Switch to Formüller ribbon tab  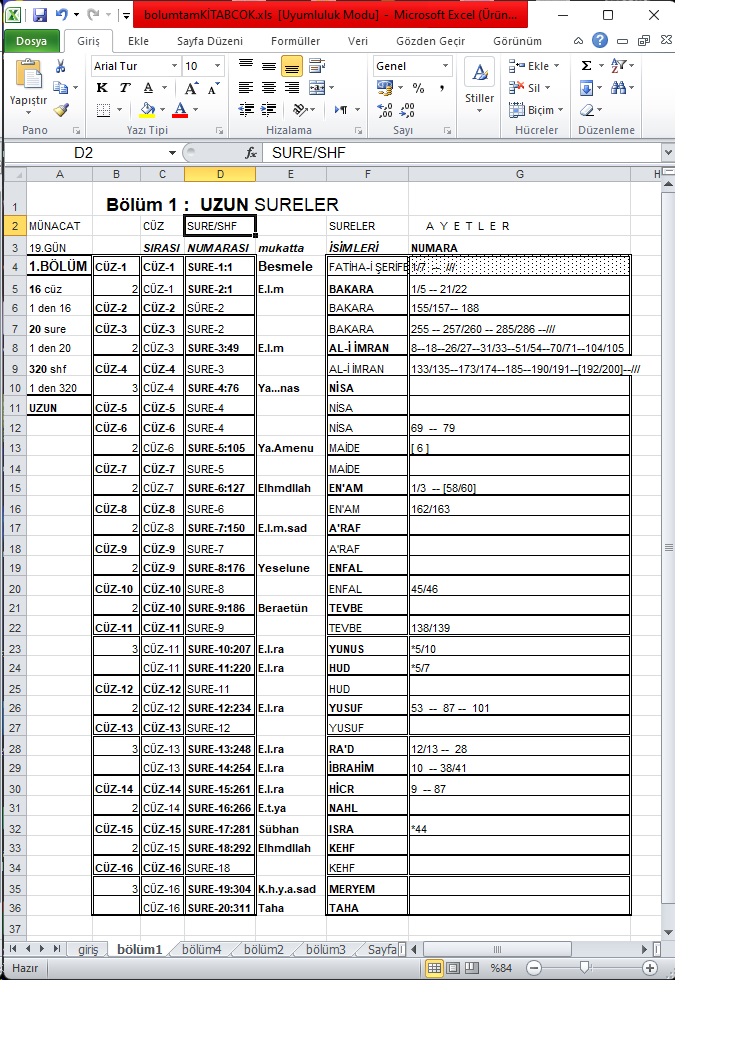coord(295,41)
